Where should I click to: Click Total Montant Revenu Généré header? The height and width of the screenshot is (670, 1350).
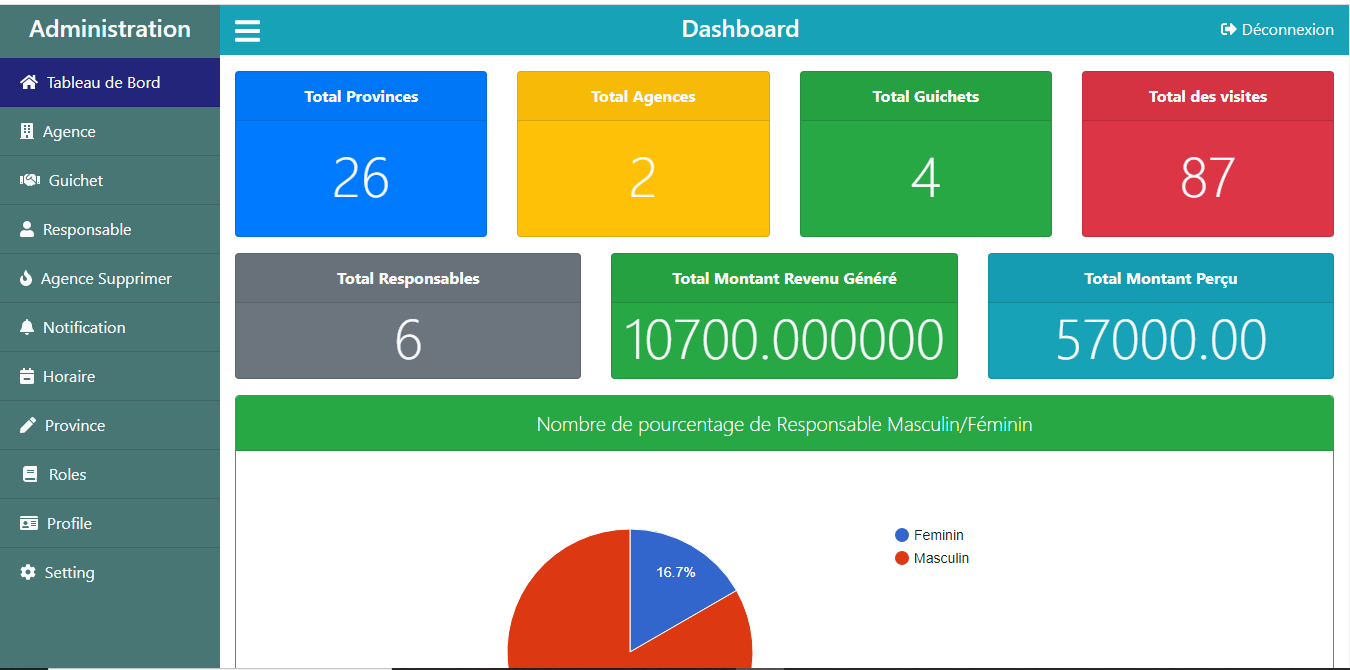click(784, 279)
